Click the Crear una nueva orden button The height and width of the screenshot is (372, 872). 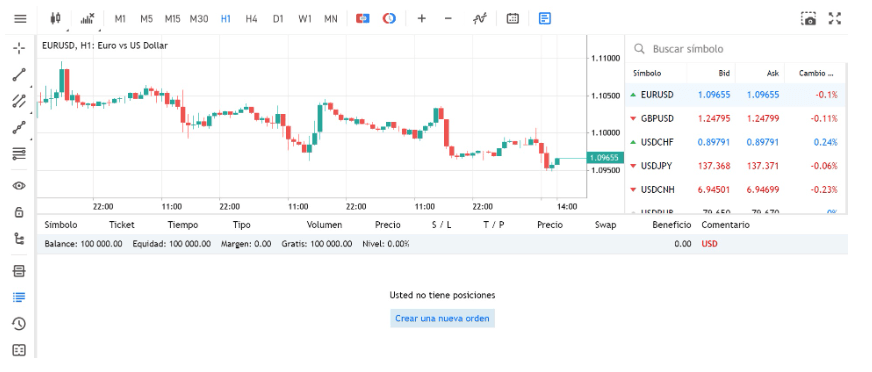[x=442, y=319]
